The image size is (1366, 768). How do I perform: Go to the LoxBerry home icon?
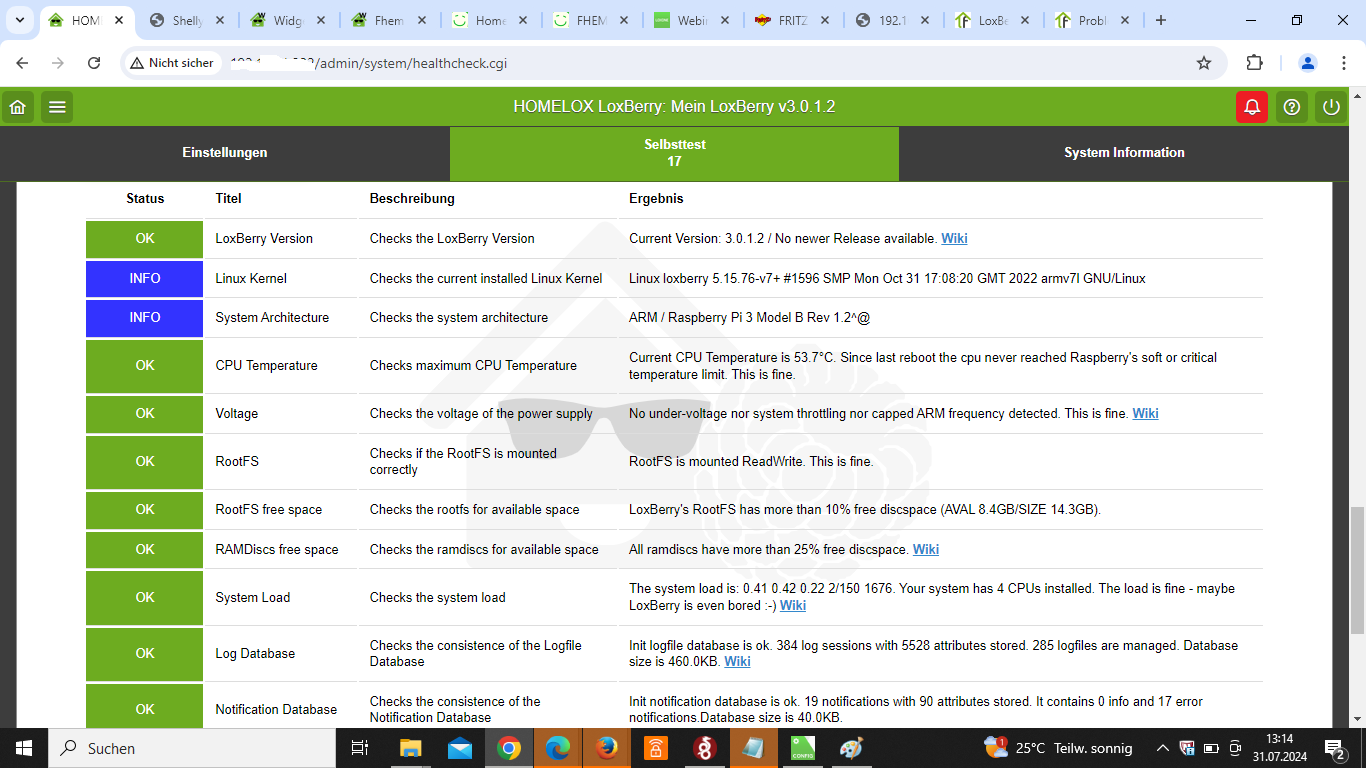17,107
